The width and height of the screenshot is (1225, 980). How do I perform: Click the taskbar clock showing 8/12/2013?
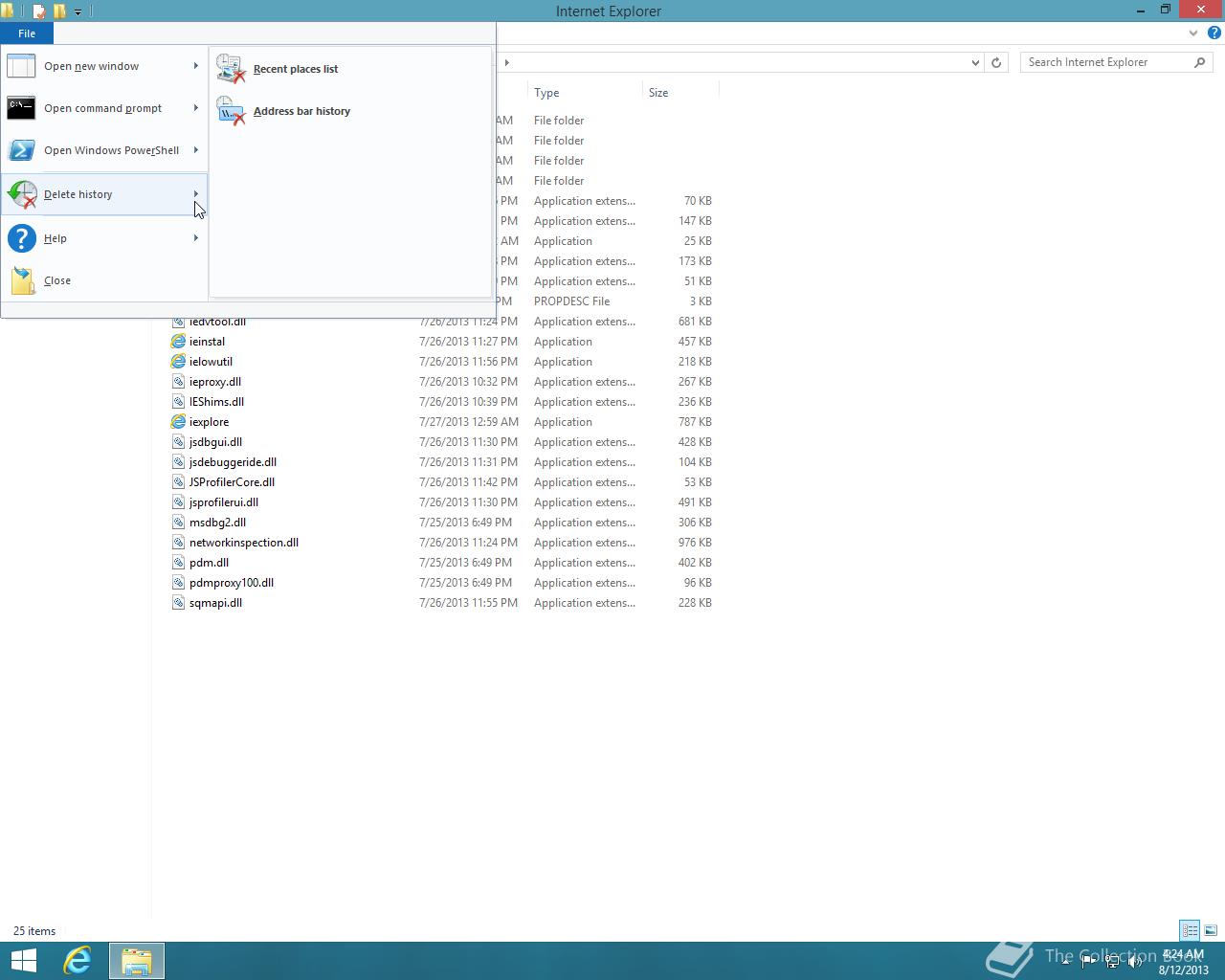point(1183,962)
